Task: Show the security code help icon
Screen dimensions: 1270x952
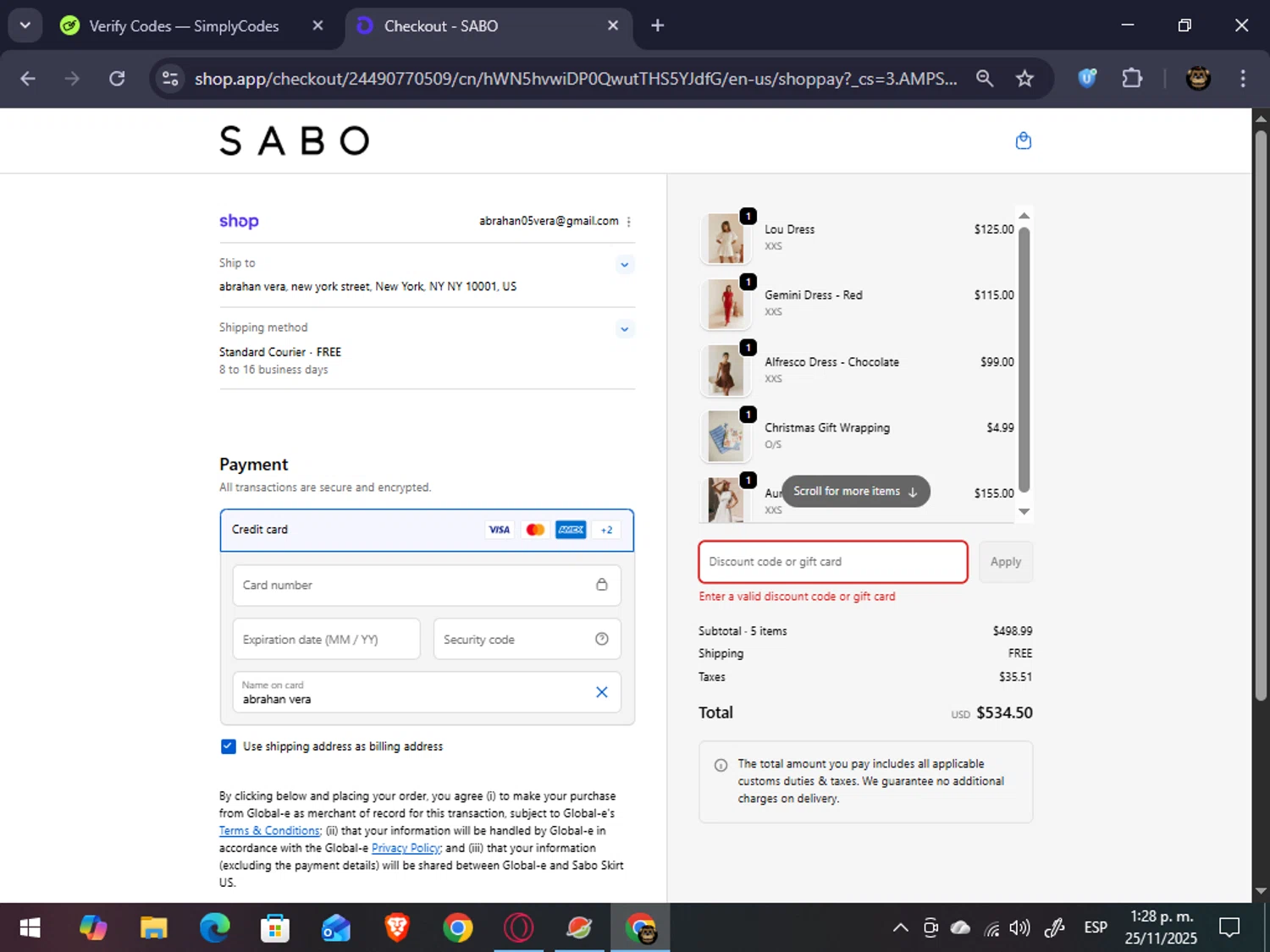Action: pyautogui.click(x=601, y=639)
